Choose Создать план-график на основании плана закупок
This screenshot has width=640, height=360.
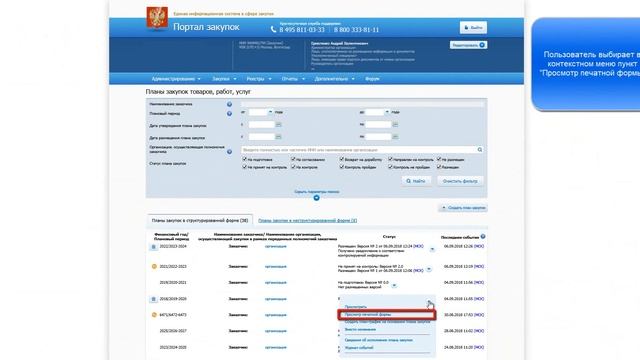387,322
